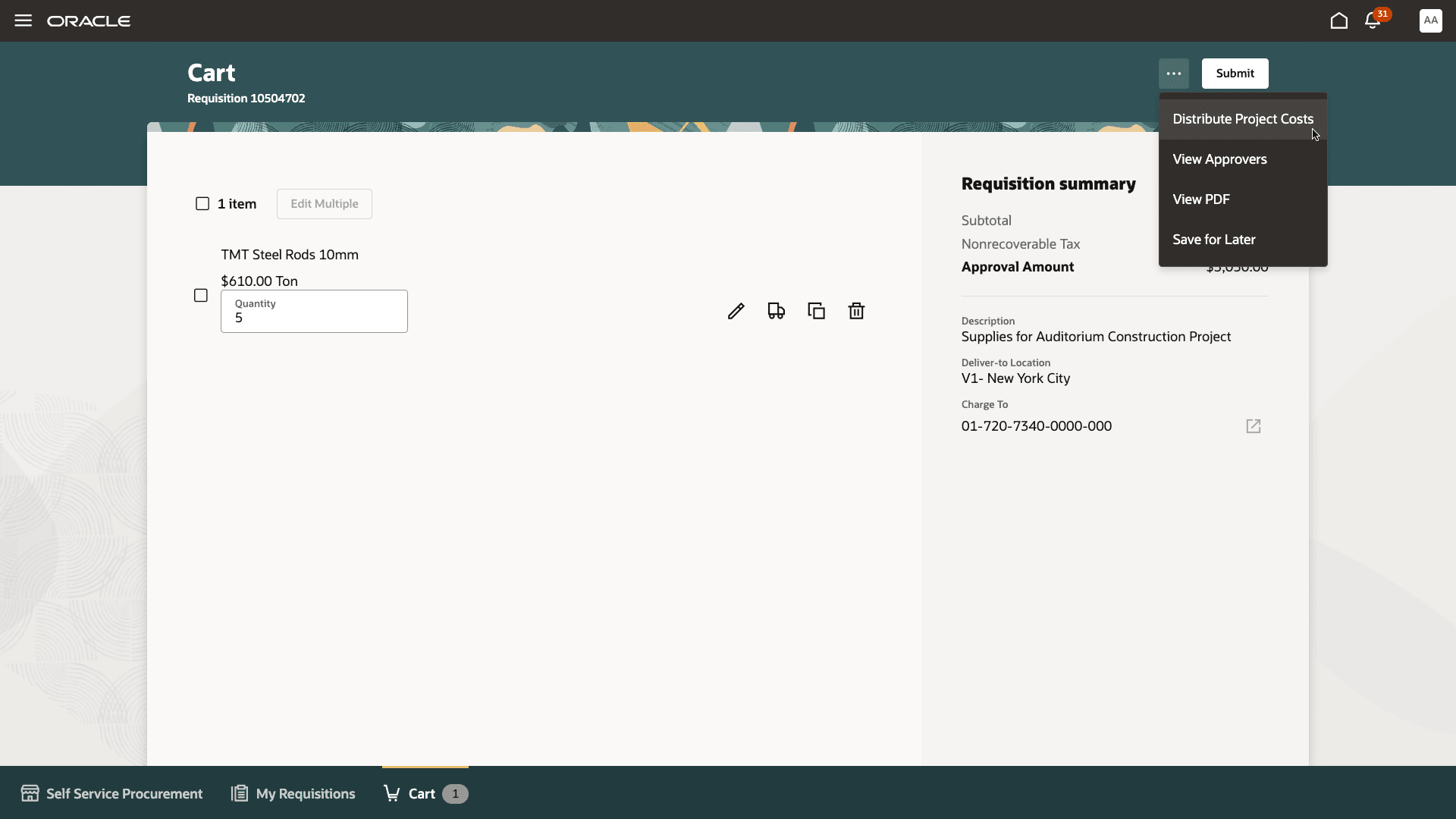Screen dimensions: 1456x819
Task: Open notifications bell with 31 alerts
Action: coord(1373,20)
